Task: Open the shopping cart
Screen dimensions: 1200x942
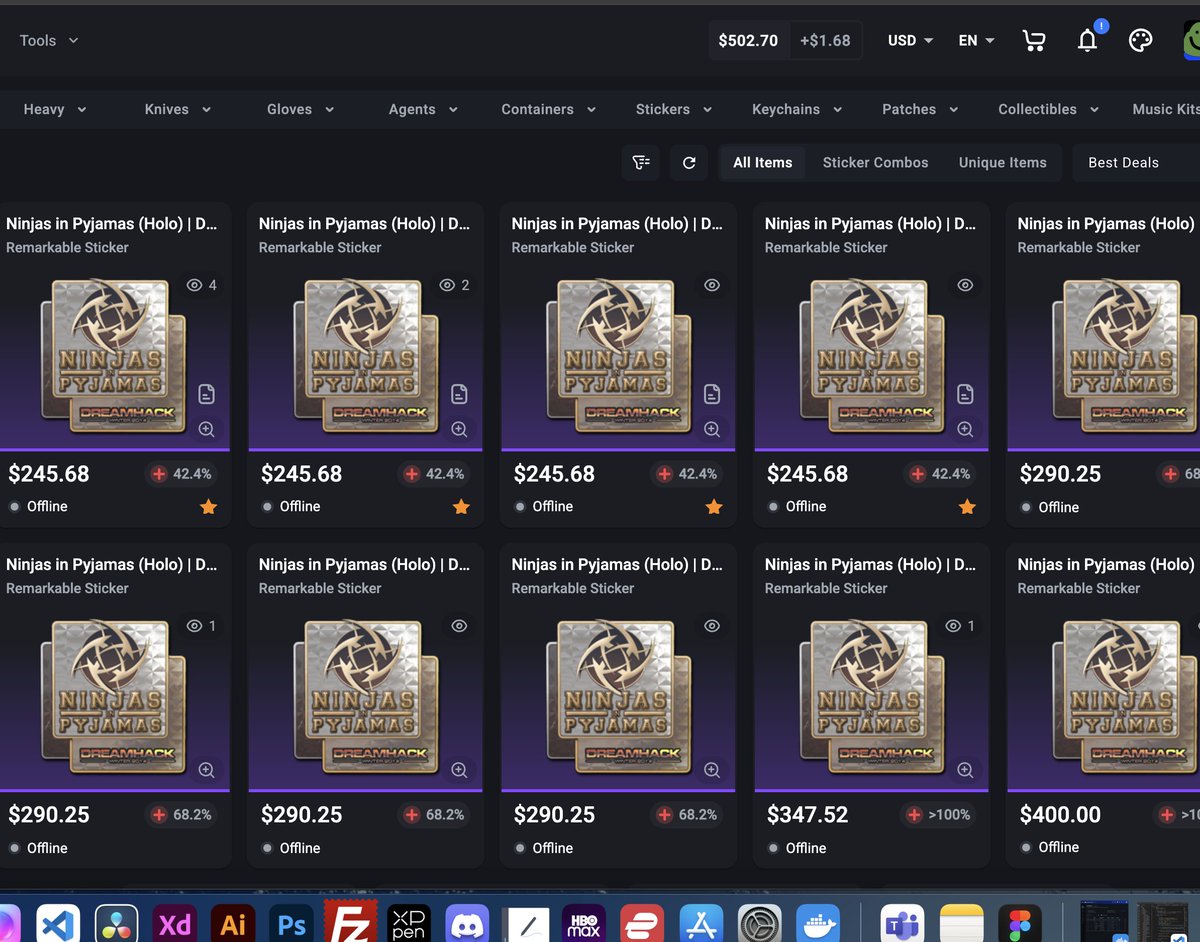Action: [x=1034, y=40]
